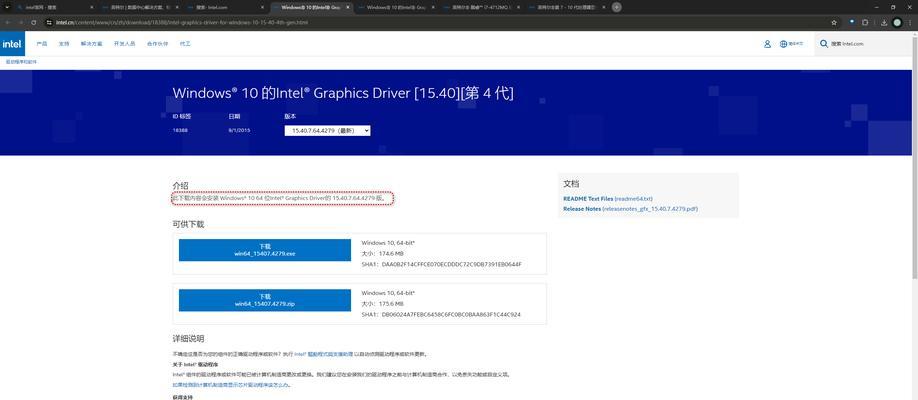Screen dimensions: 918x400
Task: Click the magnifier search icon on Intel site
Action: [x=824, y=44]
